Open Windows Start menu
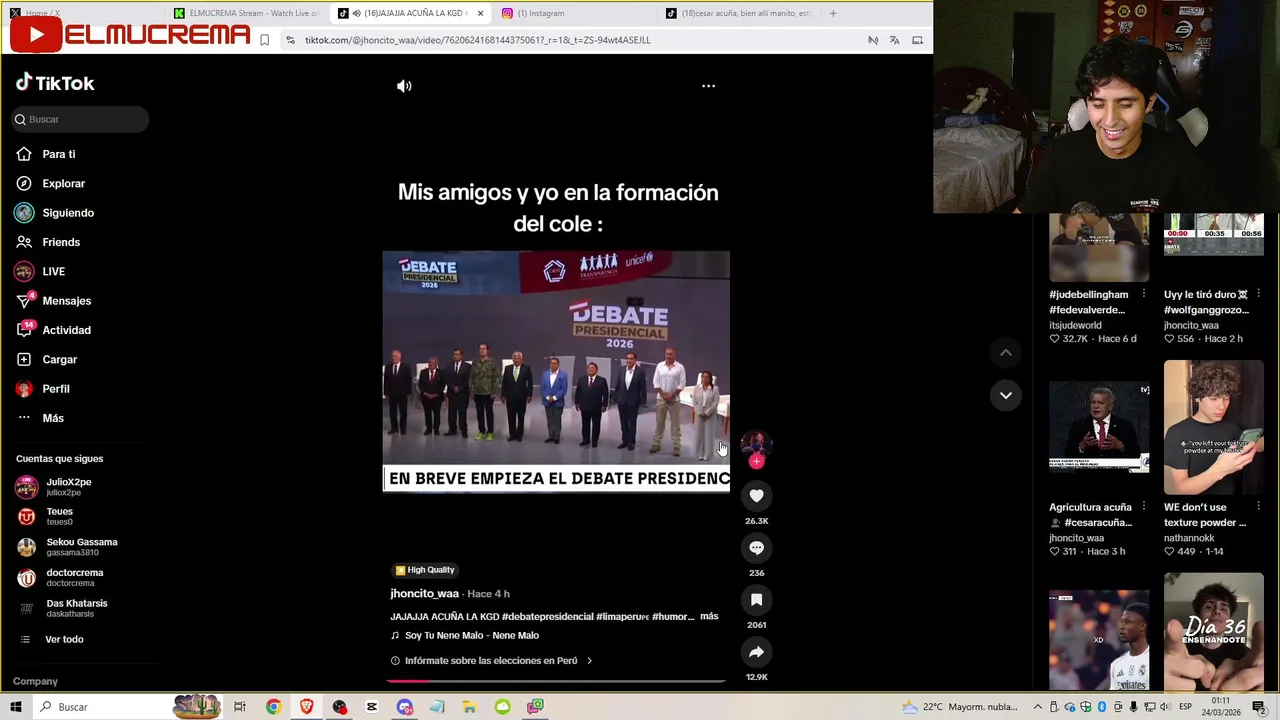Viewport: 1280px width, 720px height. point(15,707)
